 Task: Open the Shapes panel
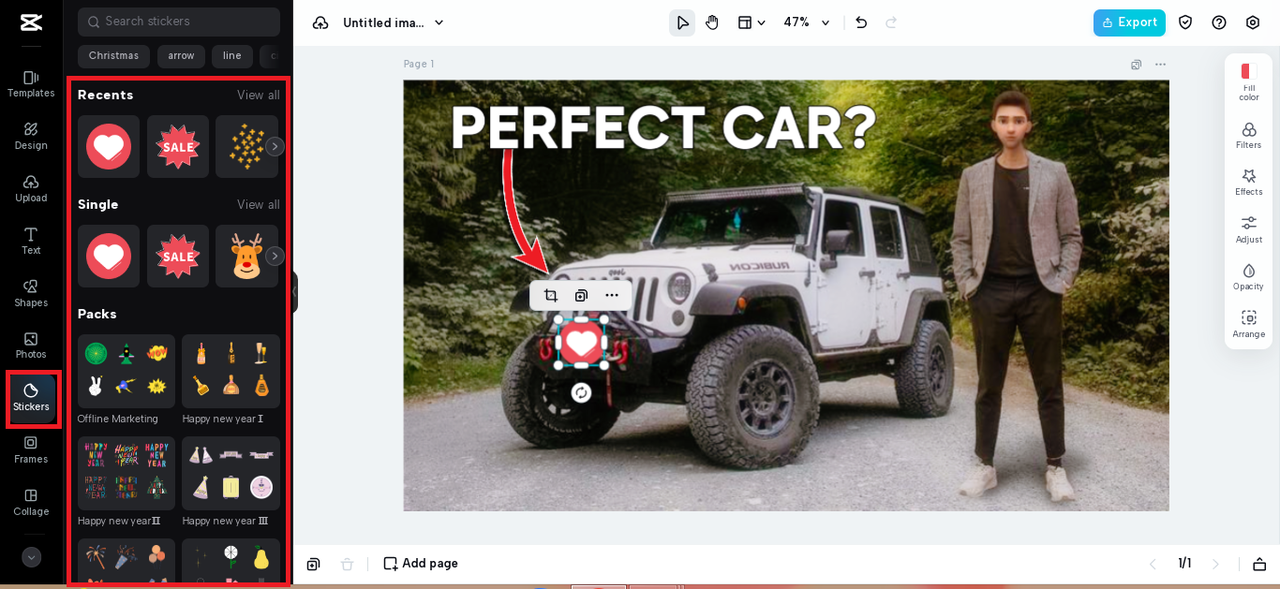click(x=31, y=293)
